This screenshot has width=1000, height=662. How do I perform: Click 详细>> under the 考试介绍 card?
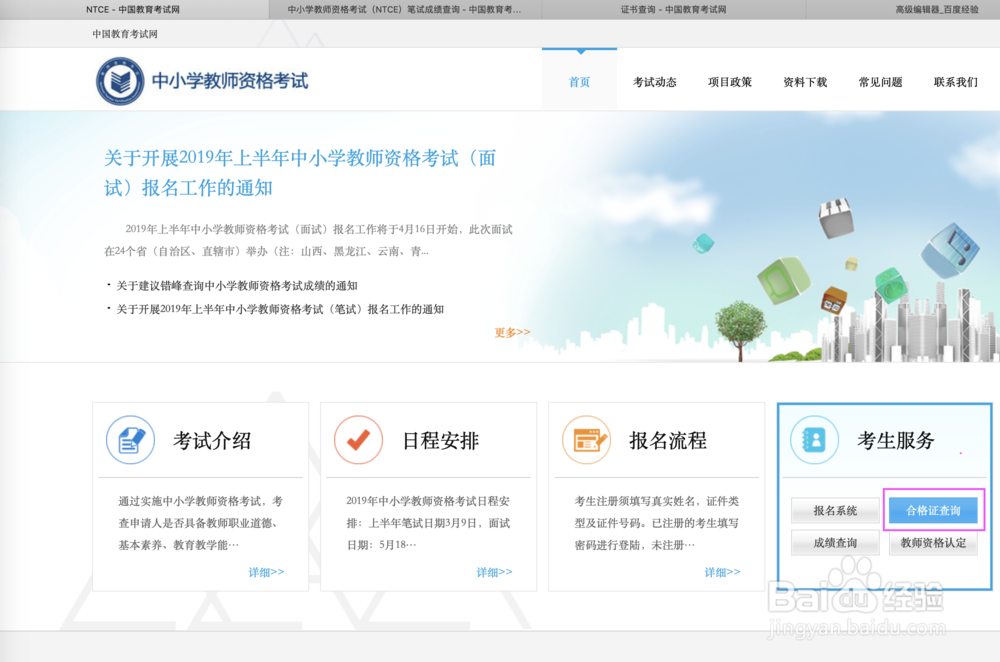(x=267, y=571)
